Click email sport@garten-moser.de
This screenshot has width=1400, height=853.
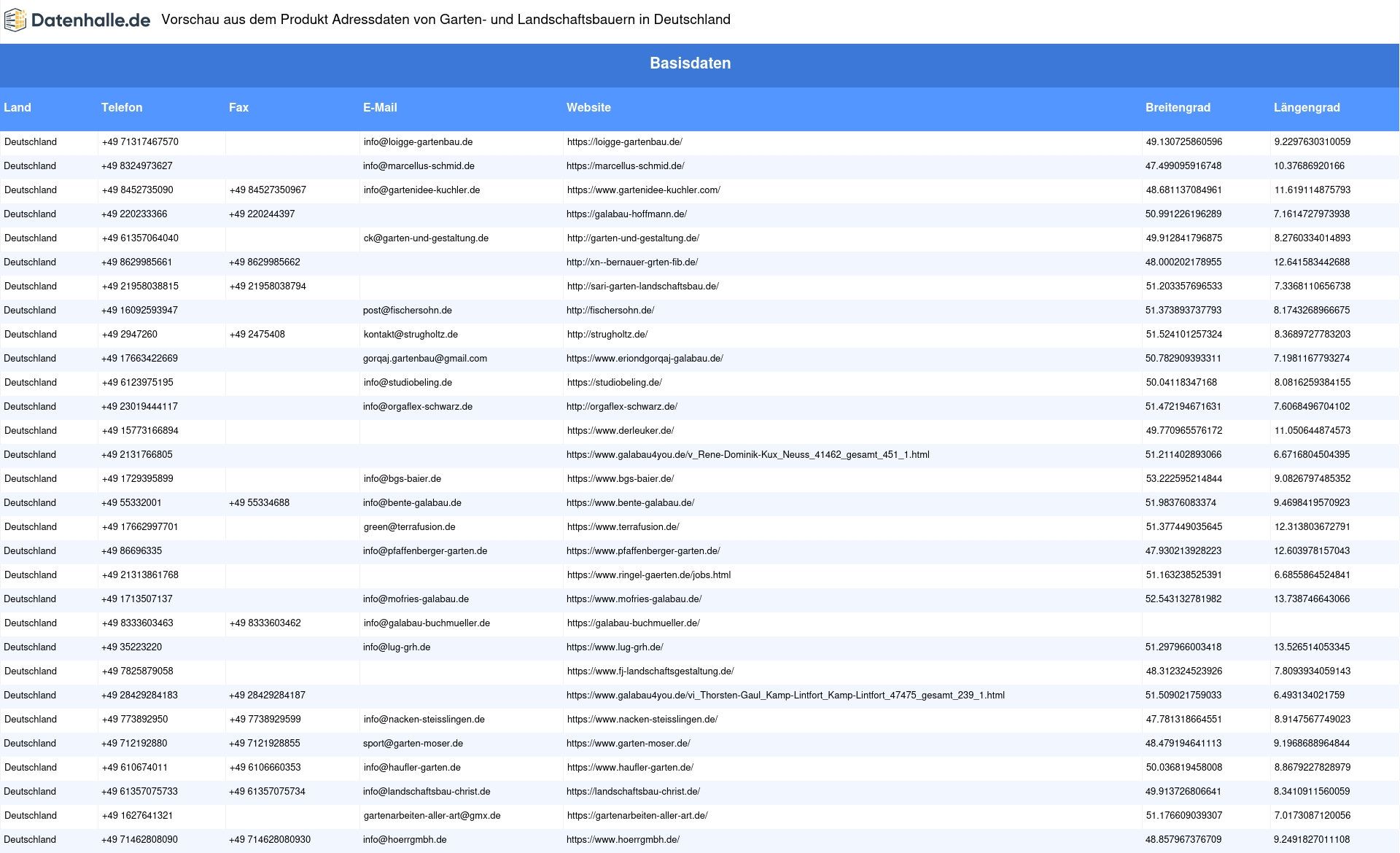[413, 744]
